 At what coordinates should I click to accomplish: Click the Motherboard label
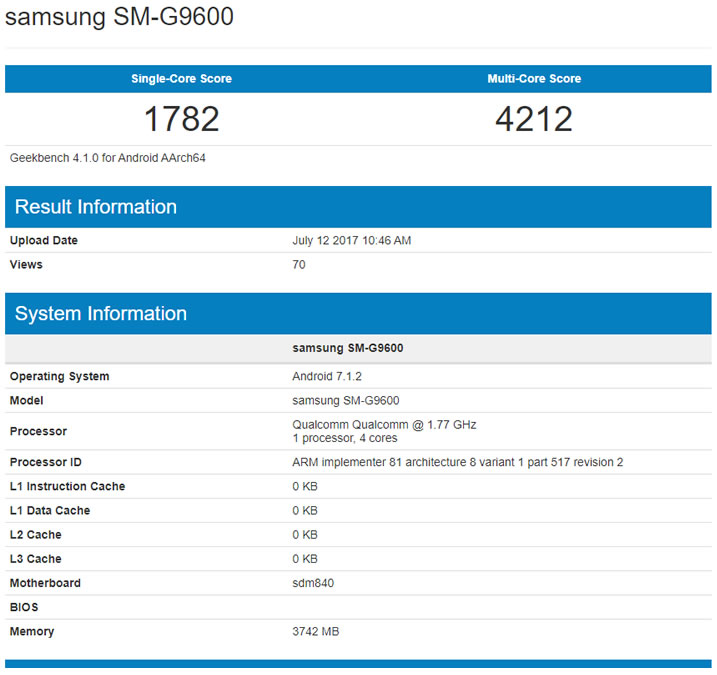[45, 583]
